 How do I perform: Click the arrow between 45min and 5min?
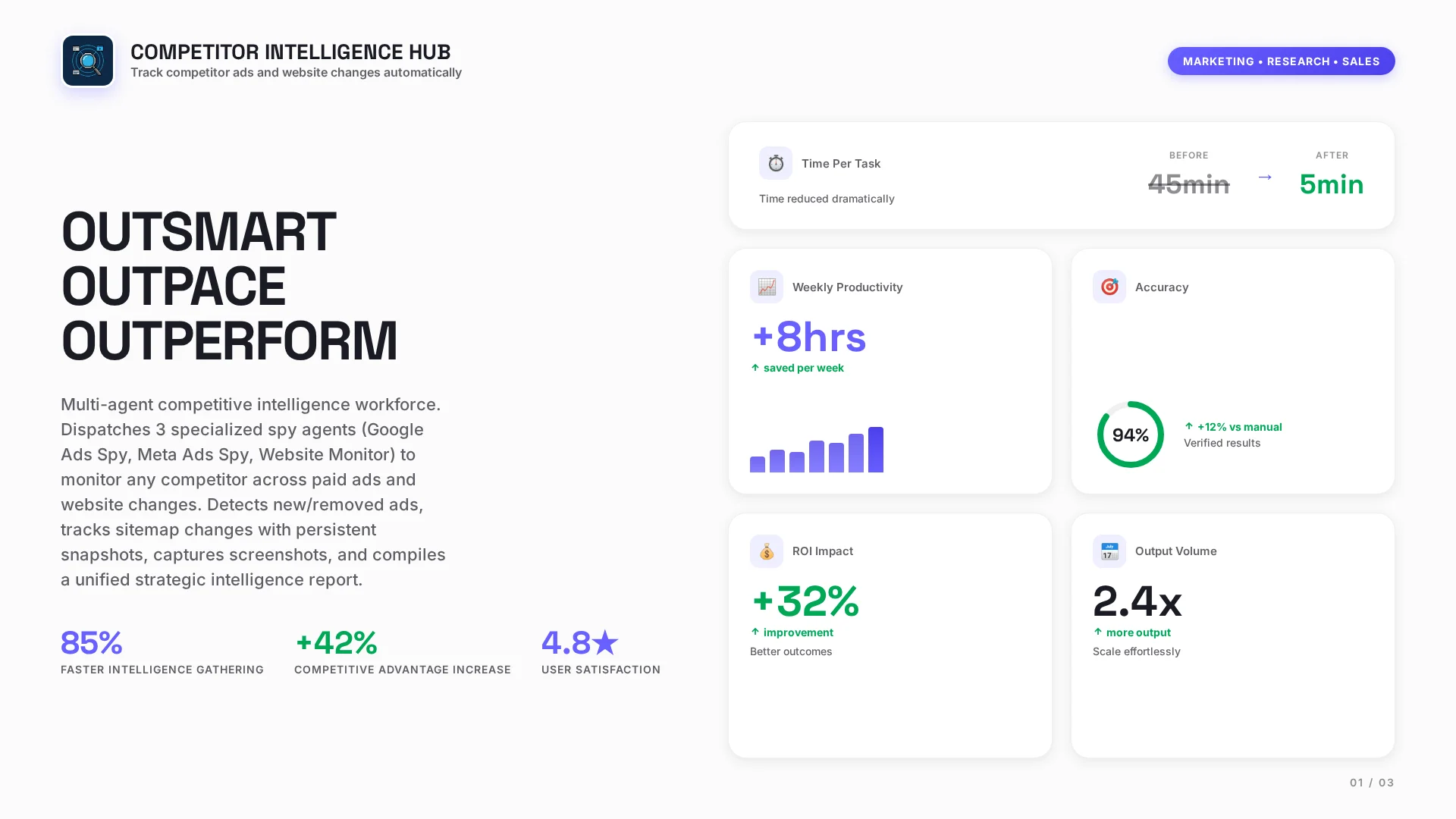[1264, 177]
